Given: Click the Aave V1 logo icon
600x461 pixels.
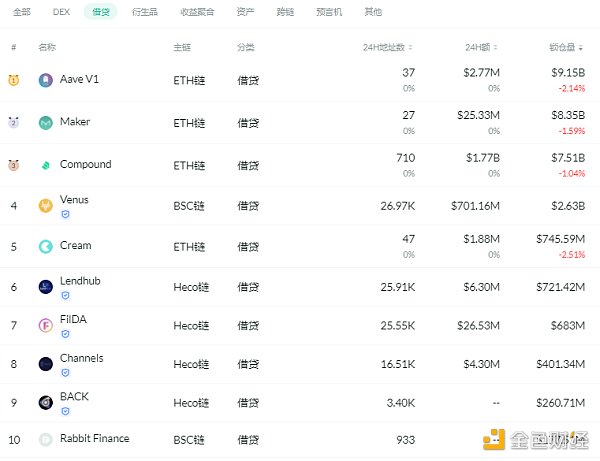Looking at the screenshot, I should pyautogui.click(x=46, y=80).
